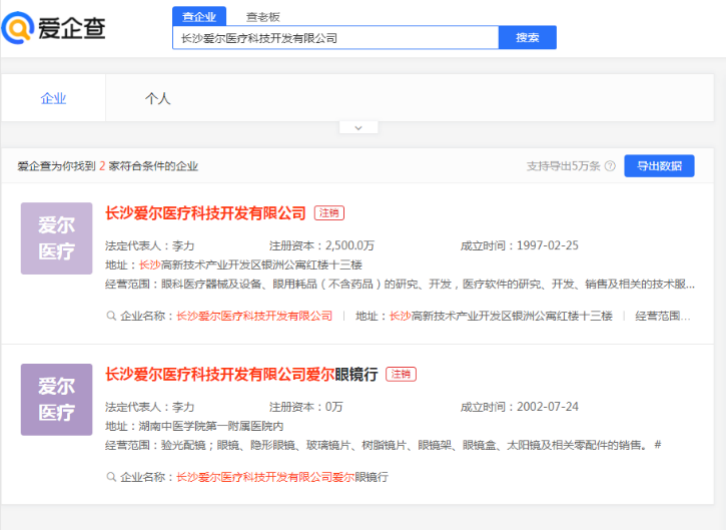This screenshot has width=728, height=532.
Task: Click 验光配镜 经营范围 description line
Action: [383, 445]
